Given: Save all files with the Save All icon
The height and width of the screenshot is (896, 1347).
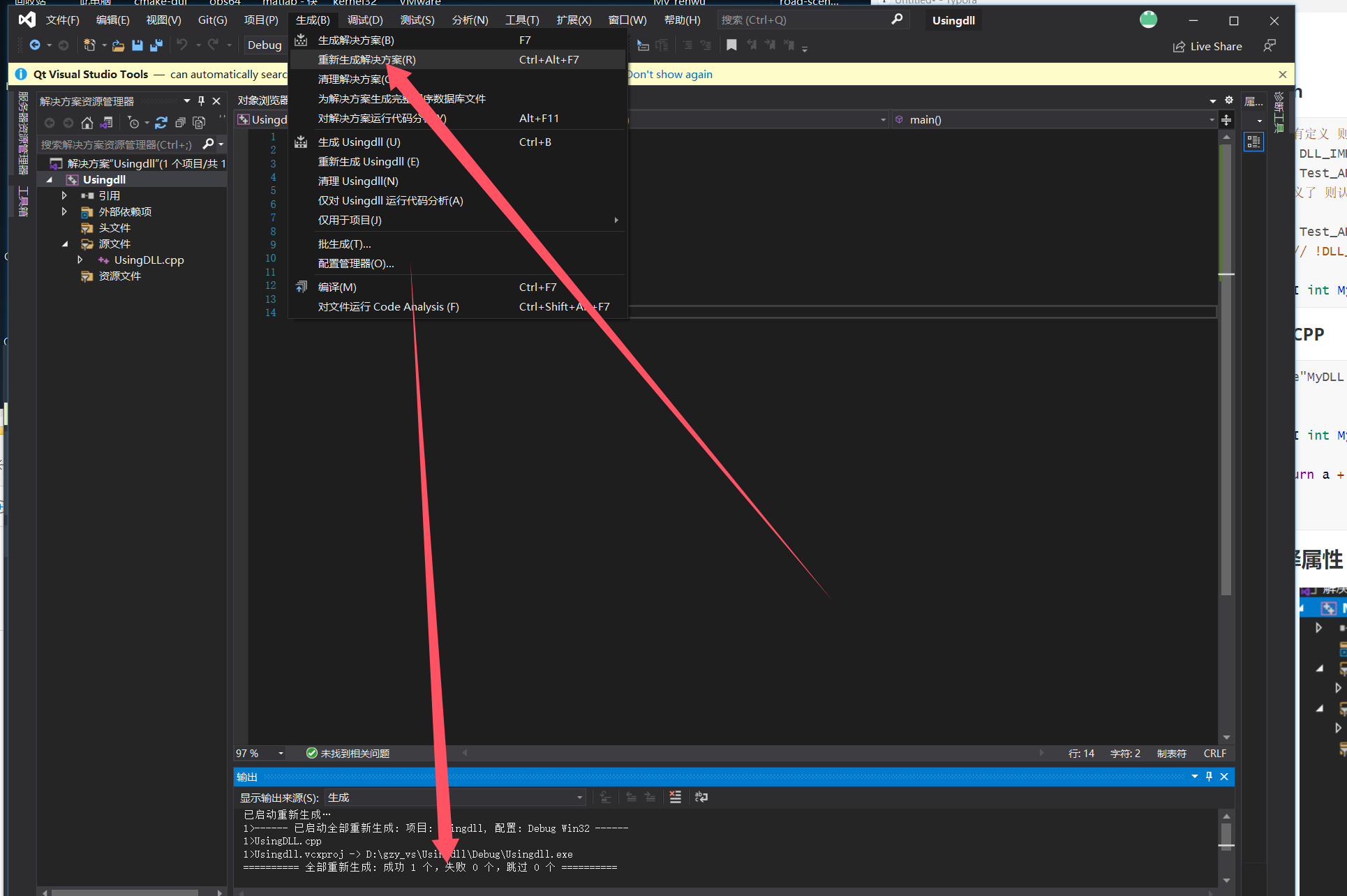Looking at the screenshot, I should [x=156, y=45].
